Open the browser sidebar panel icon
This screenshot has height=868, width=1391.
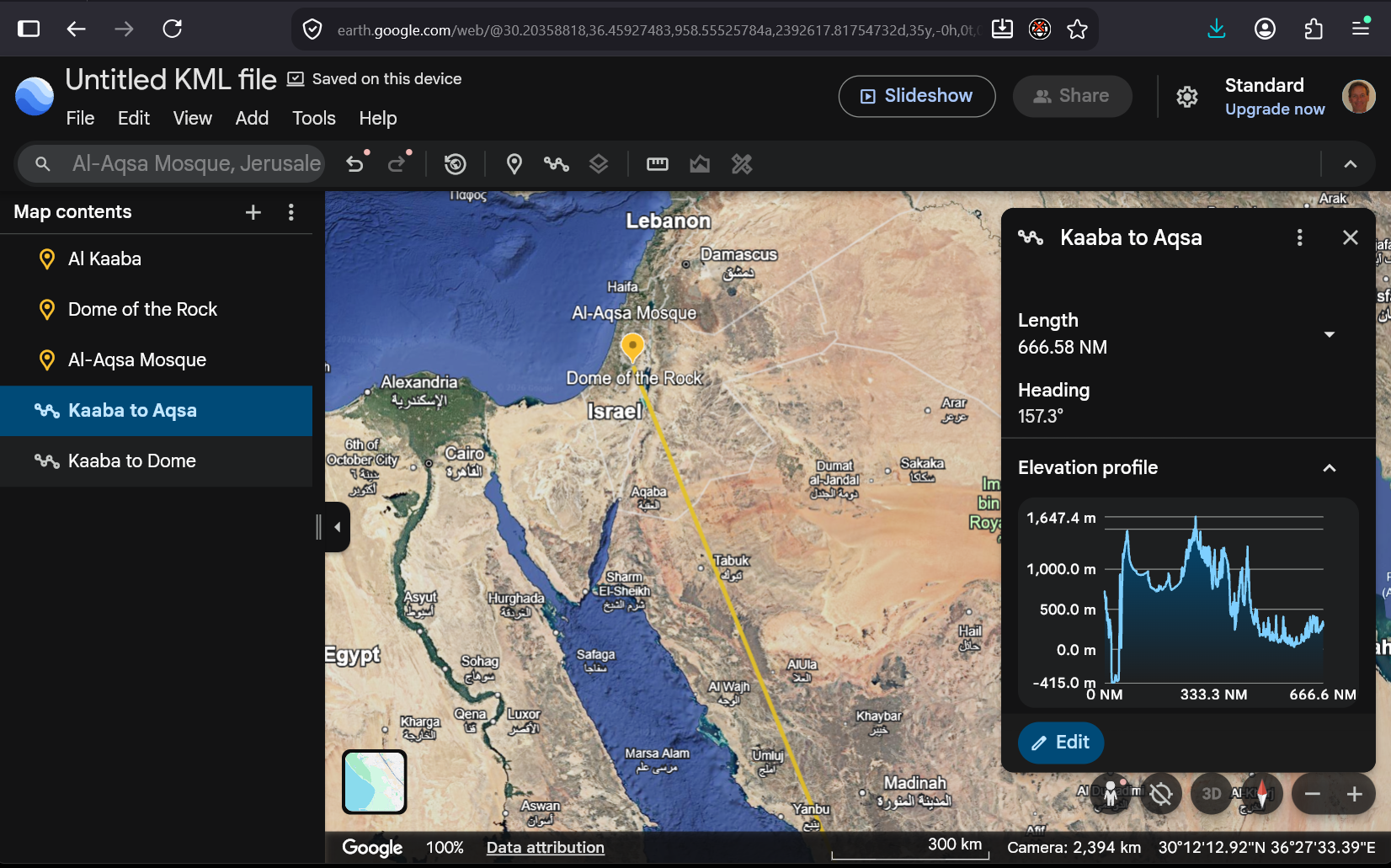29,29
